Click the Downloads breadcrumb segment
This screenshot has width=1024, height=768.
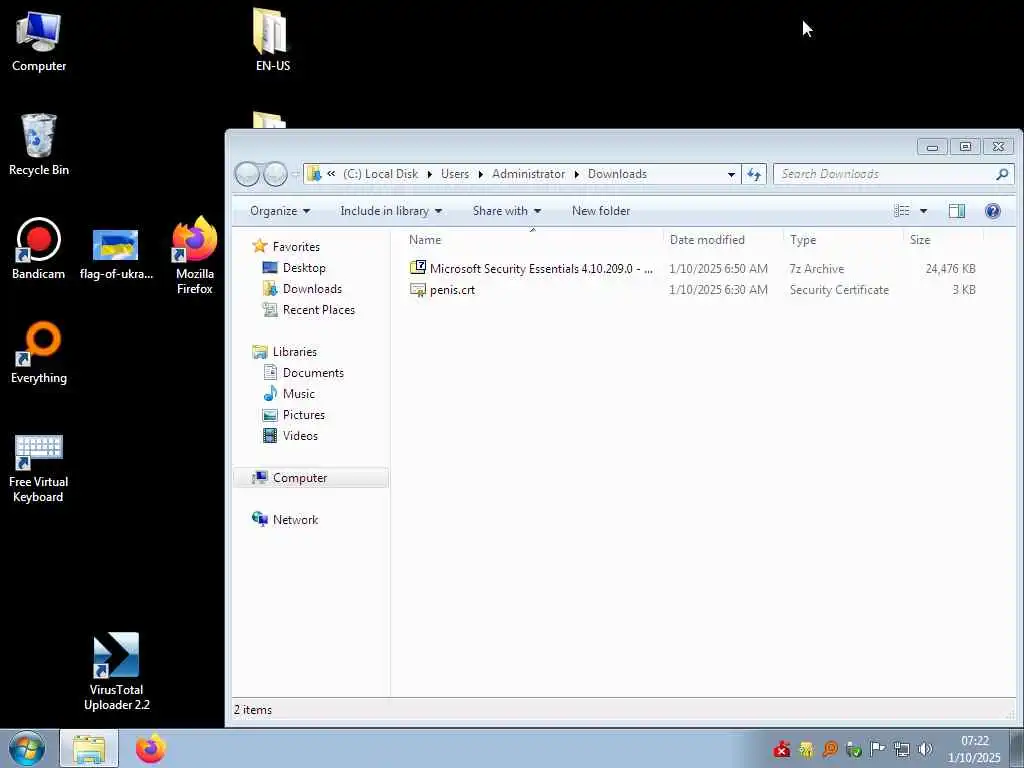[617, 174]
